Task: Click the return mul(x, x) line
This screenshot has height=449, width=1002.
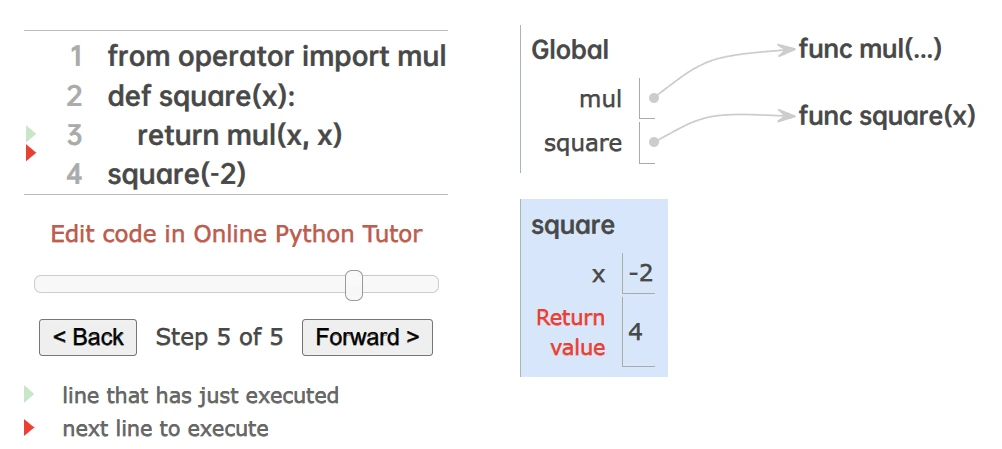Action: pyautogui.click(x=240, y=135)
